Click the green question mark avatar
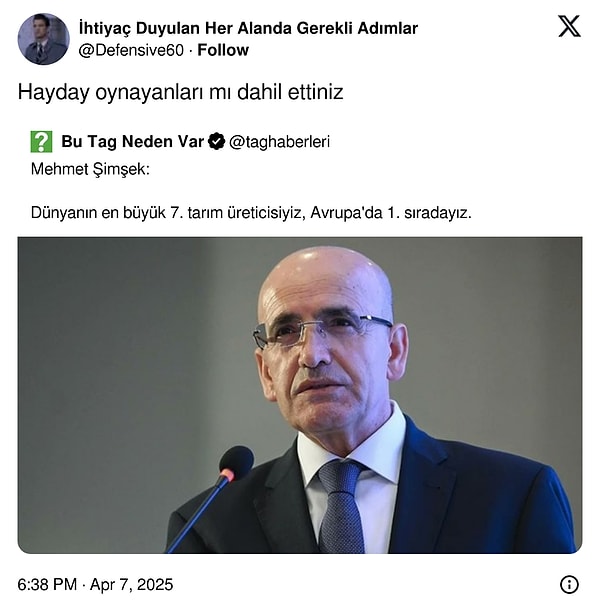The width and height of the screenshot is (600, 615). point(41,142)
